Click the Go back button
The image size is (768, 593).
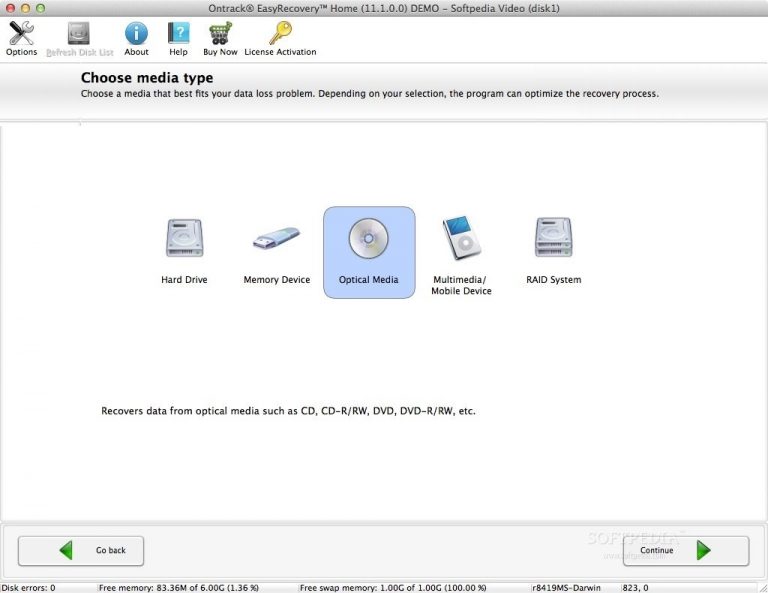pyautogui.click(x=81, y=551)
